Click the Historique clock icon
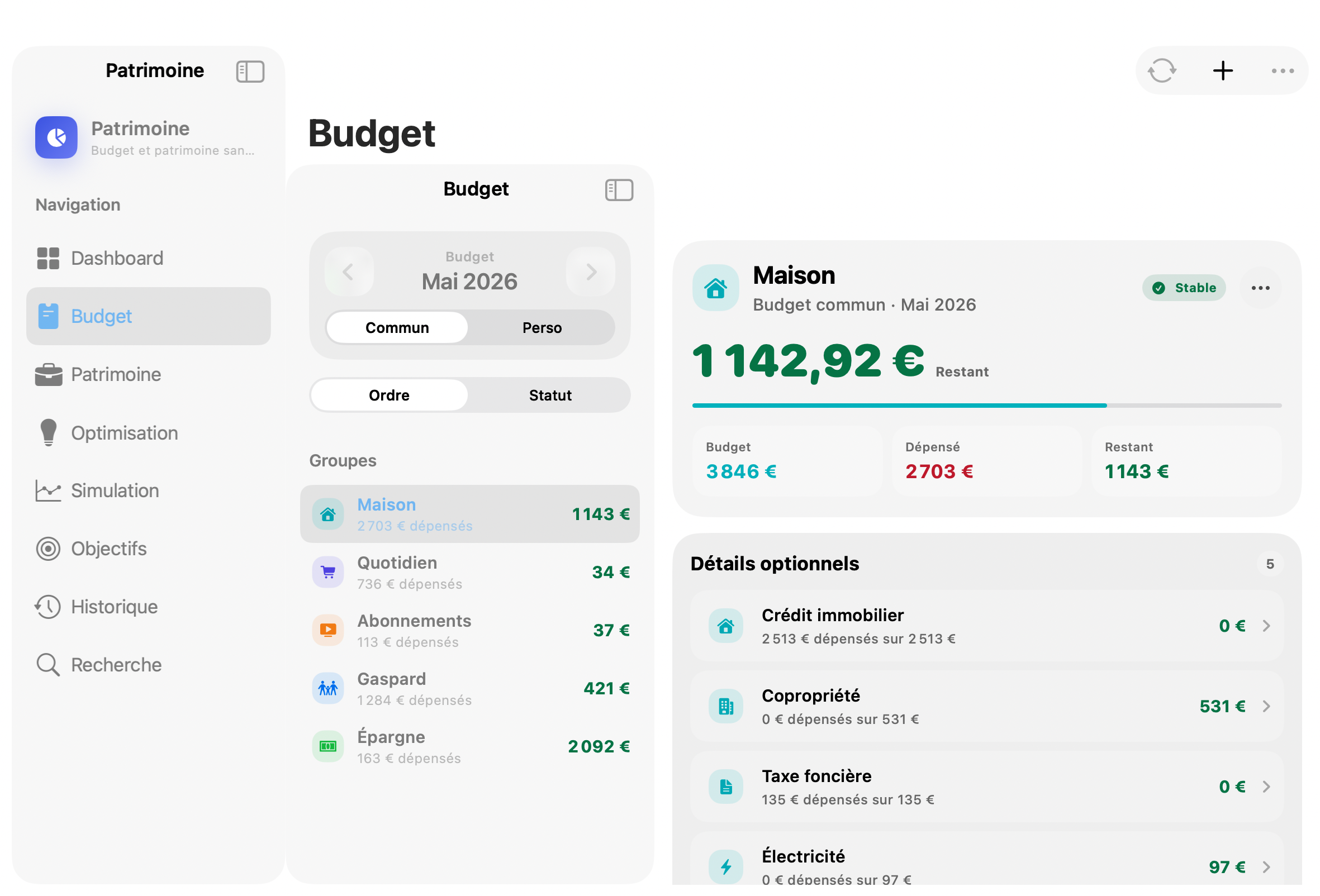 click(x=48, y=607)
